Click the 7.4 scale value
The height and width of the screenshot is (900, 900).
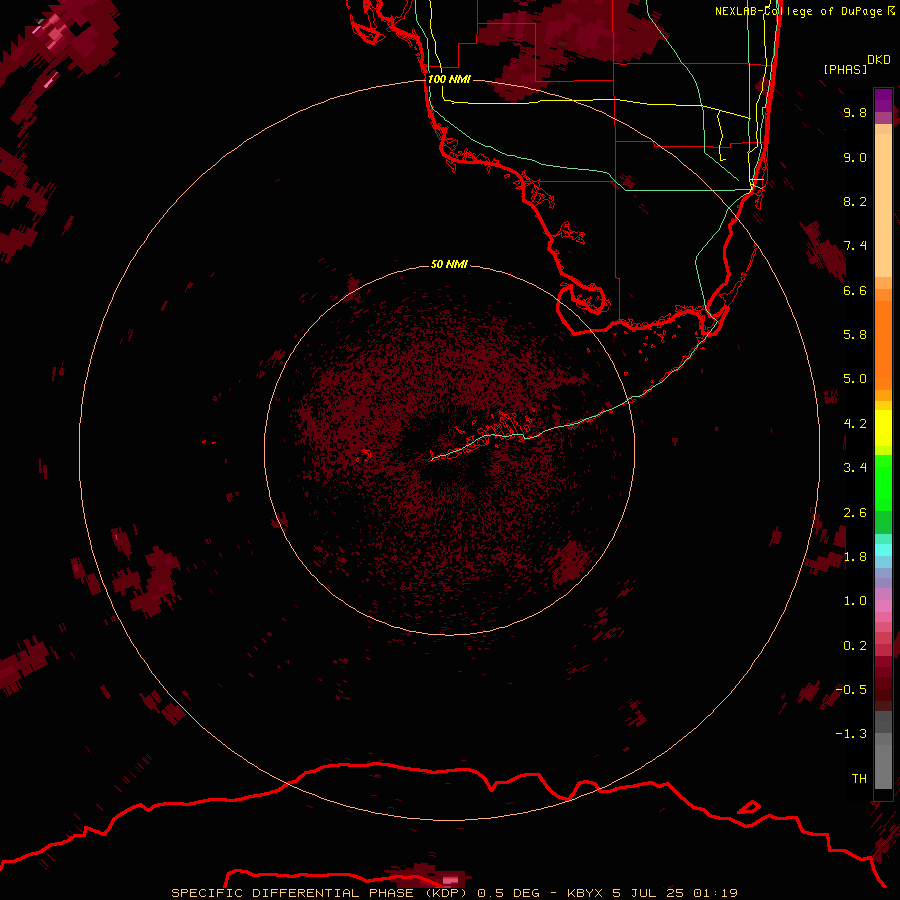coord(855,246)
